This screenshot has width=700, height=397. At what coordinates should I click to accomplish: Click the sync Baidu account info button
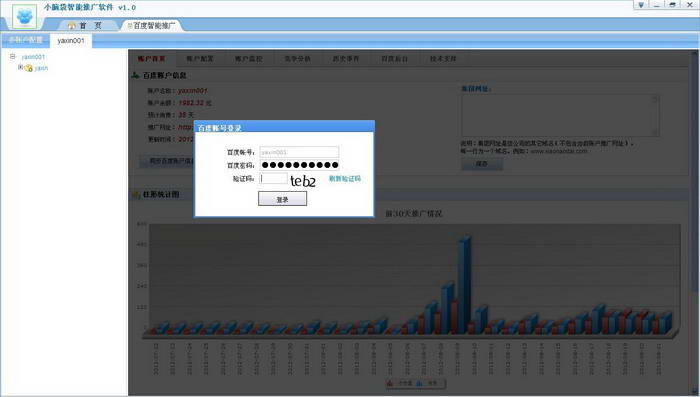tap(166, 161)
